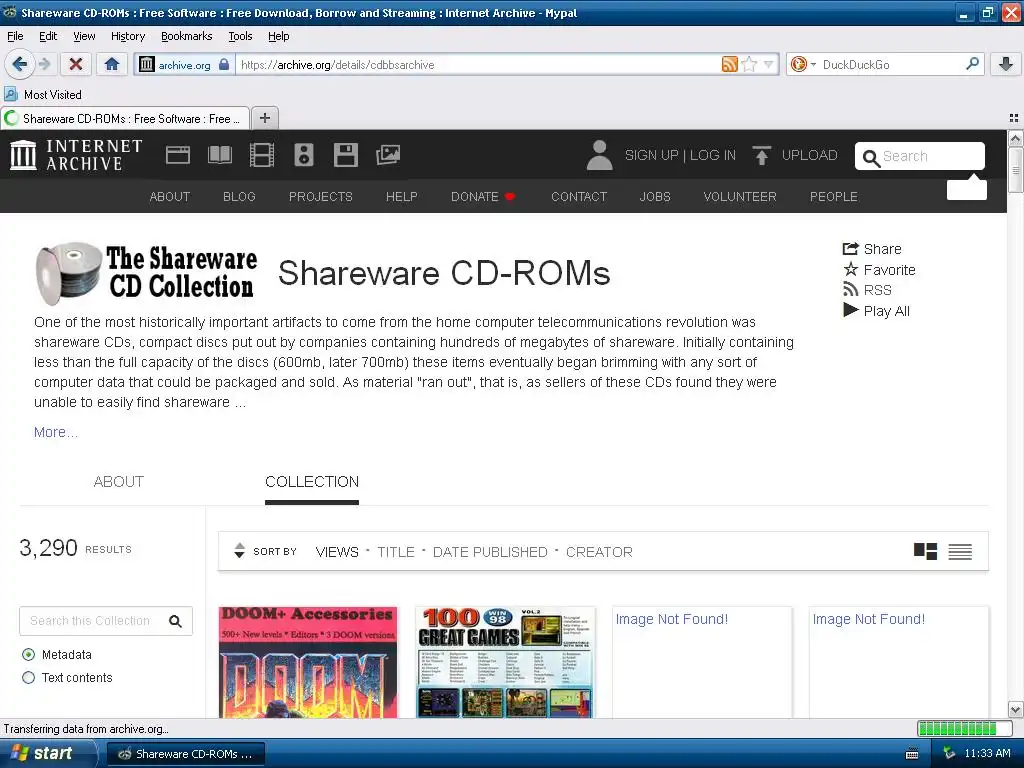Viewport: 1024px width, 768px height.
Task: Click RSS link under Favorite
Action: pyautogui.click(x=867, y=290)
